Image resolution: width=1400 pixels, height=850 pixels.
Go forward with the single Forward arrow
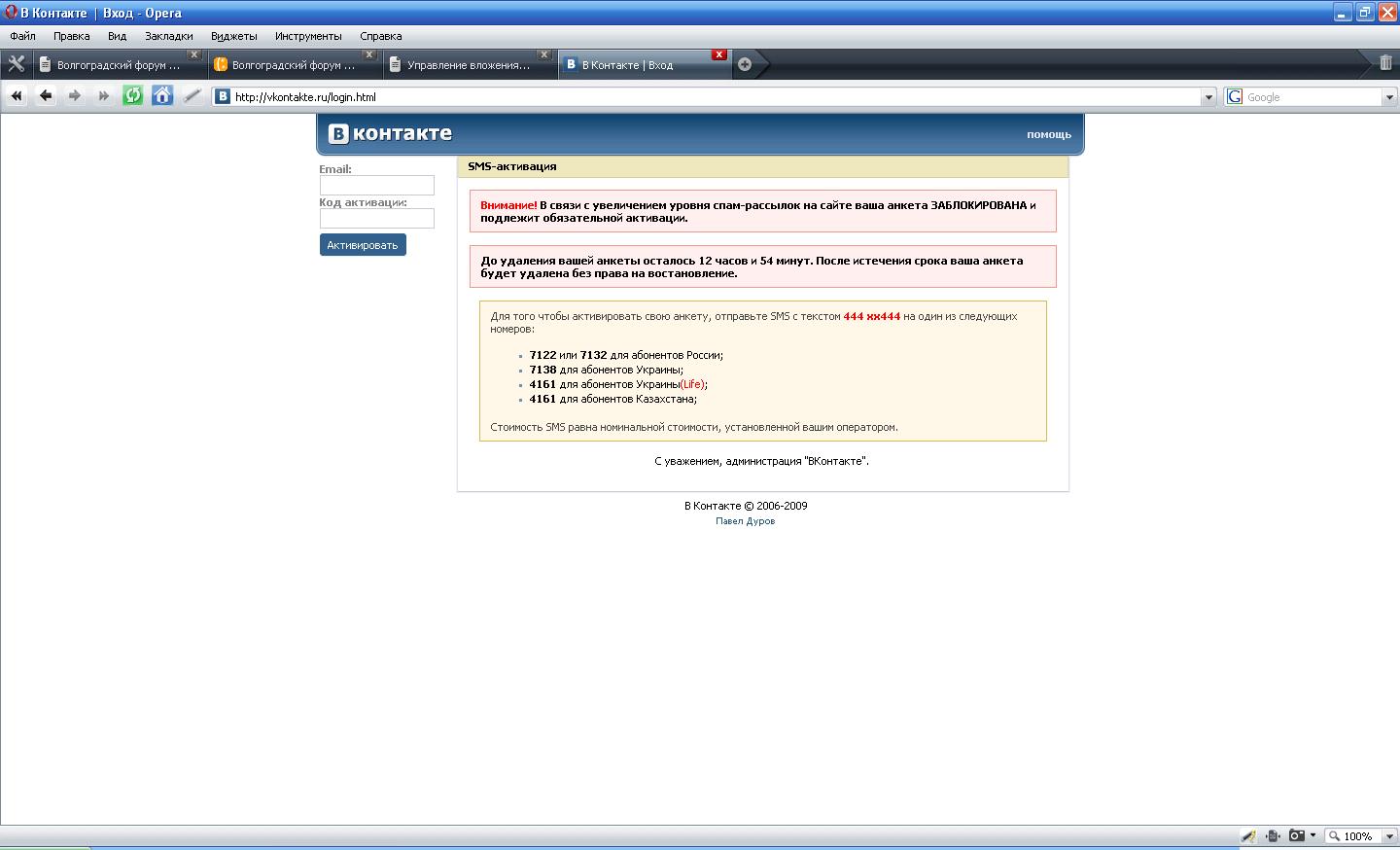pos(75,96)
